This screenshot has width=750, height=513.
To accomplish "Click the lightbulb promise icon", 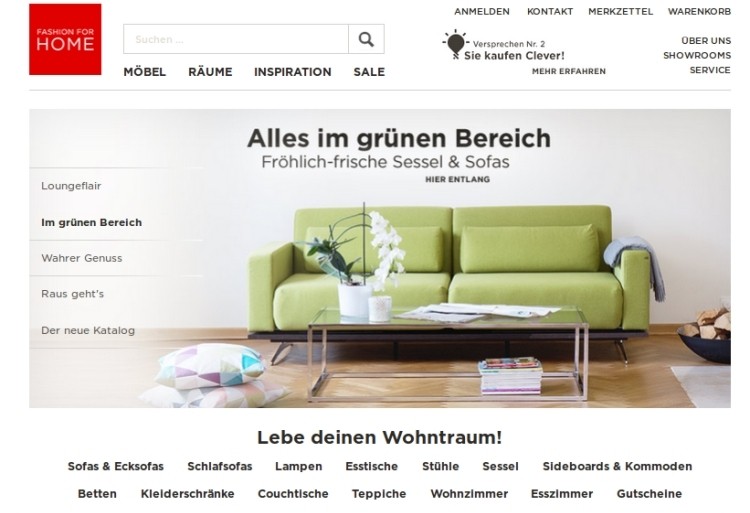I will pyautogui.click(x=455, y=44).
